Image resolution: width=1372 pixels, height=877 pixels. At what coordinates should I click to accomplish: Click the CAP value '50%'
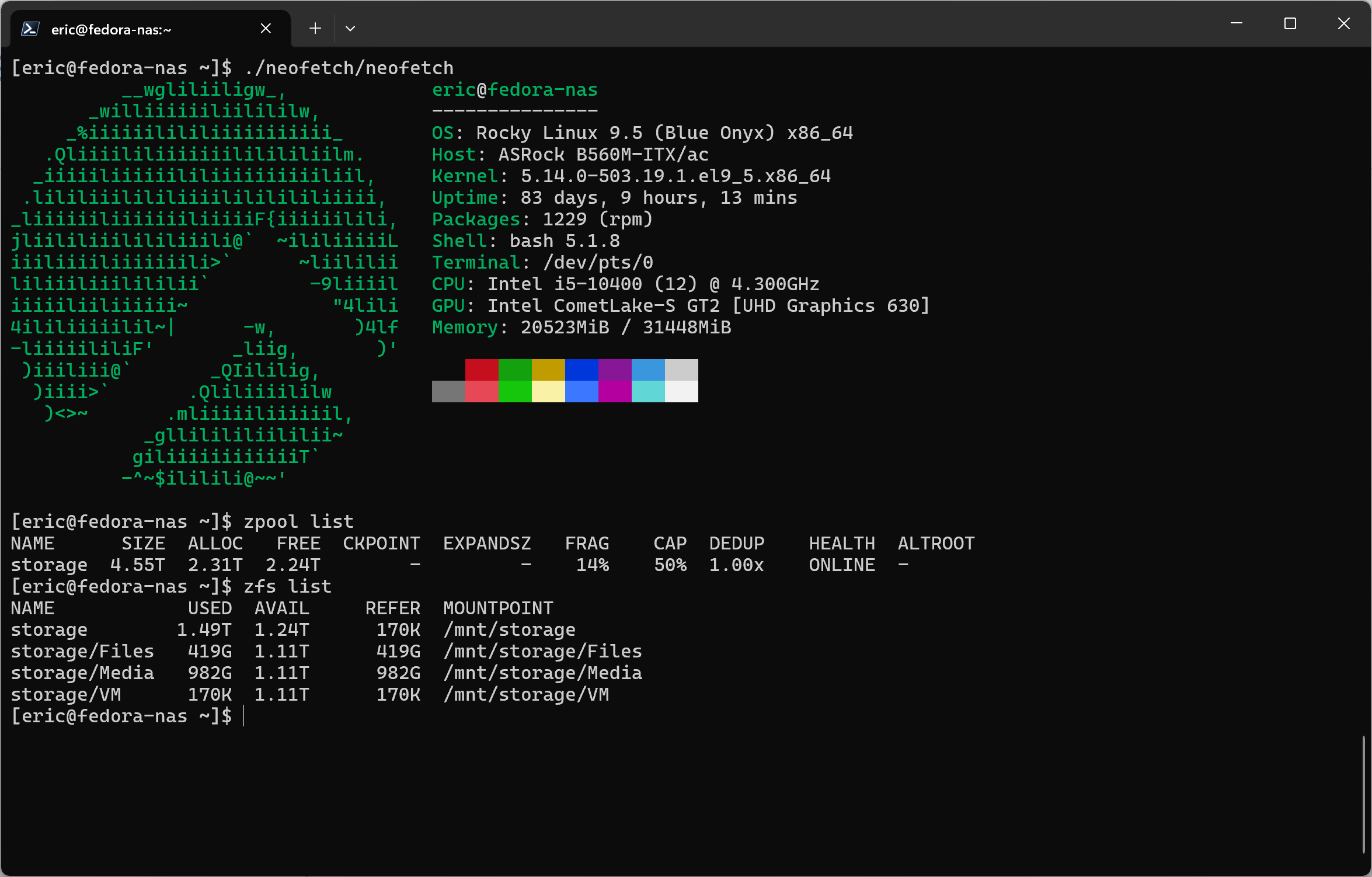670,565
